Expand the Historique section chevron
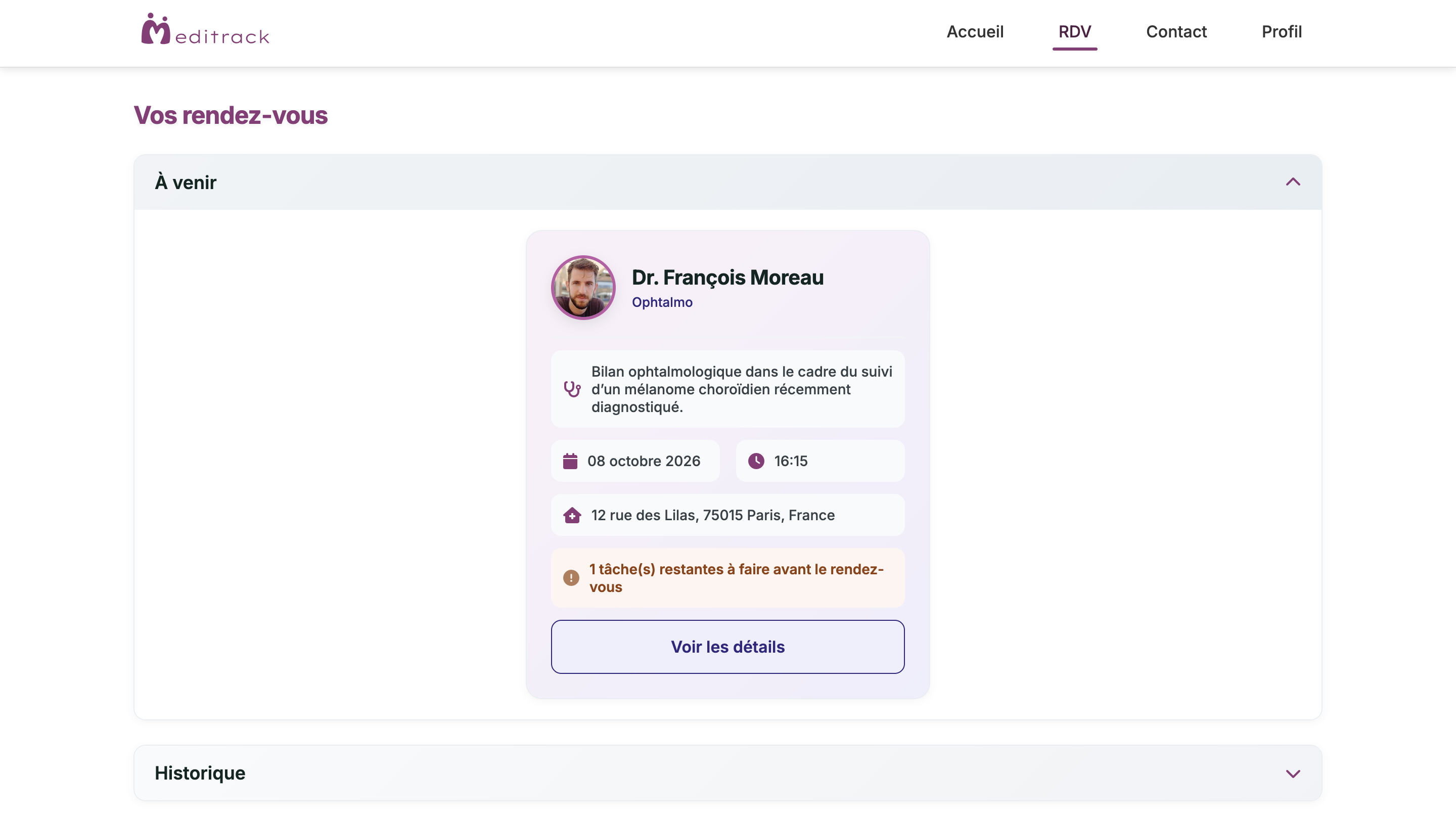Image resolution: width=1456 pixels, height=820 pixels. [1293, 773]
